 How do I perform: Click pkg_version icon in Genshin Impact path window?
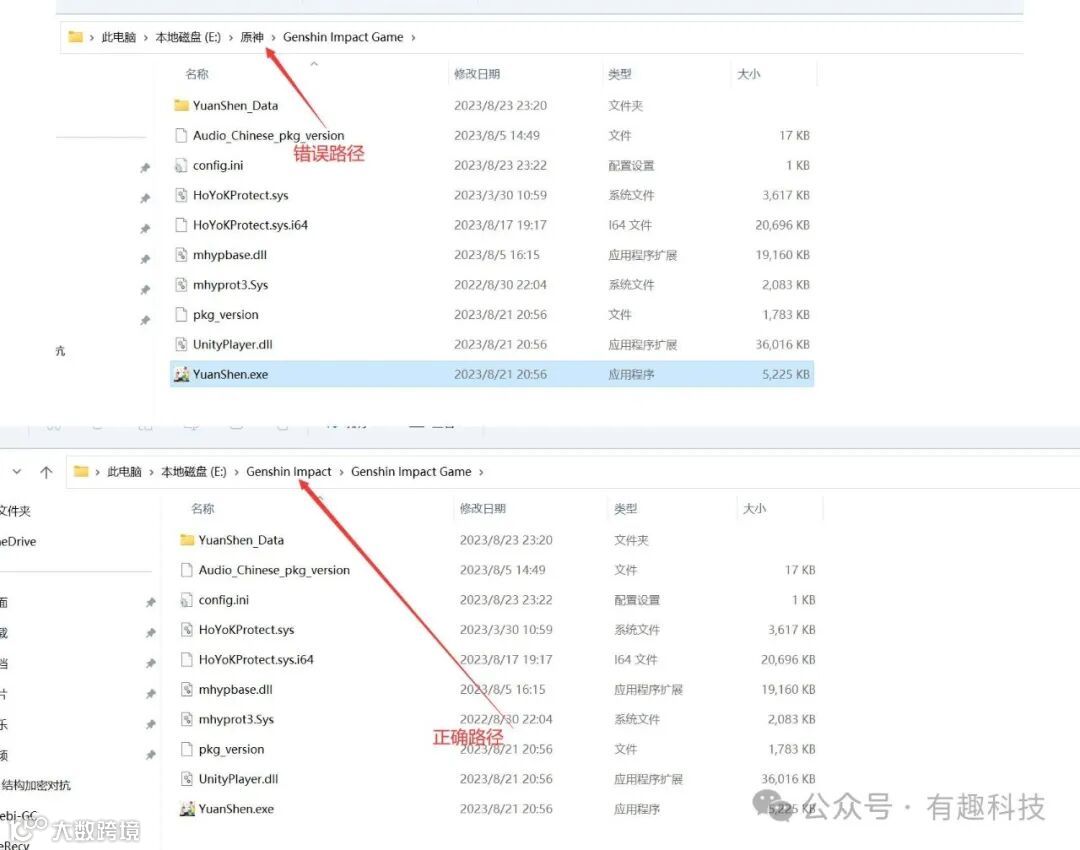[x=187, y=749]
